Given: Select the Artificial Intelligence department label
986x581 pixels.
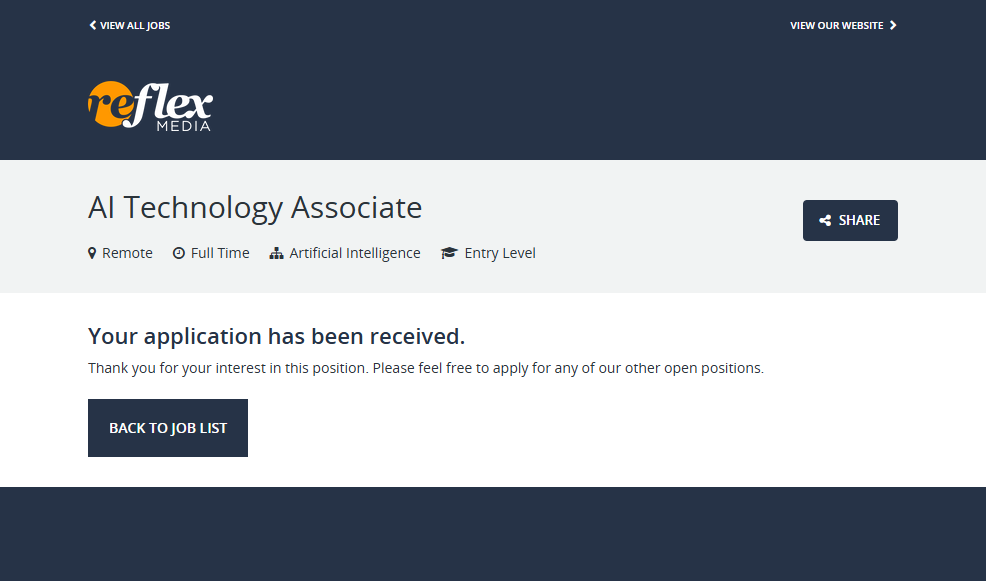Looking at the screenshot, I should click(x=355, y=253).
